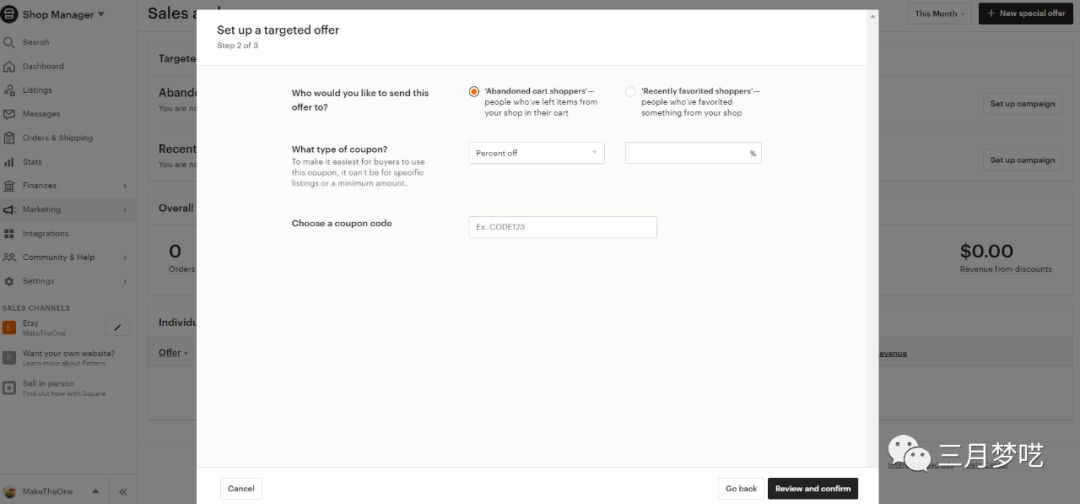
Task: Click the Search magnifier icon in sidebar
Action: [x=9, y=42]
